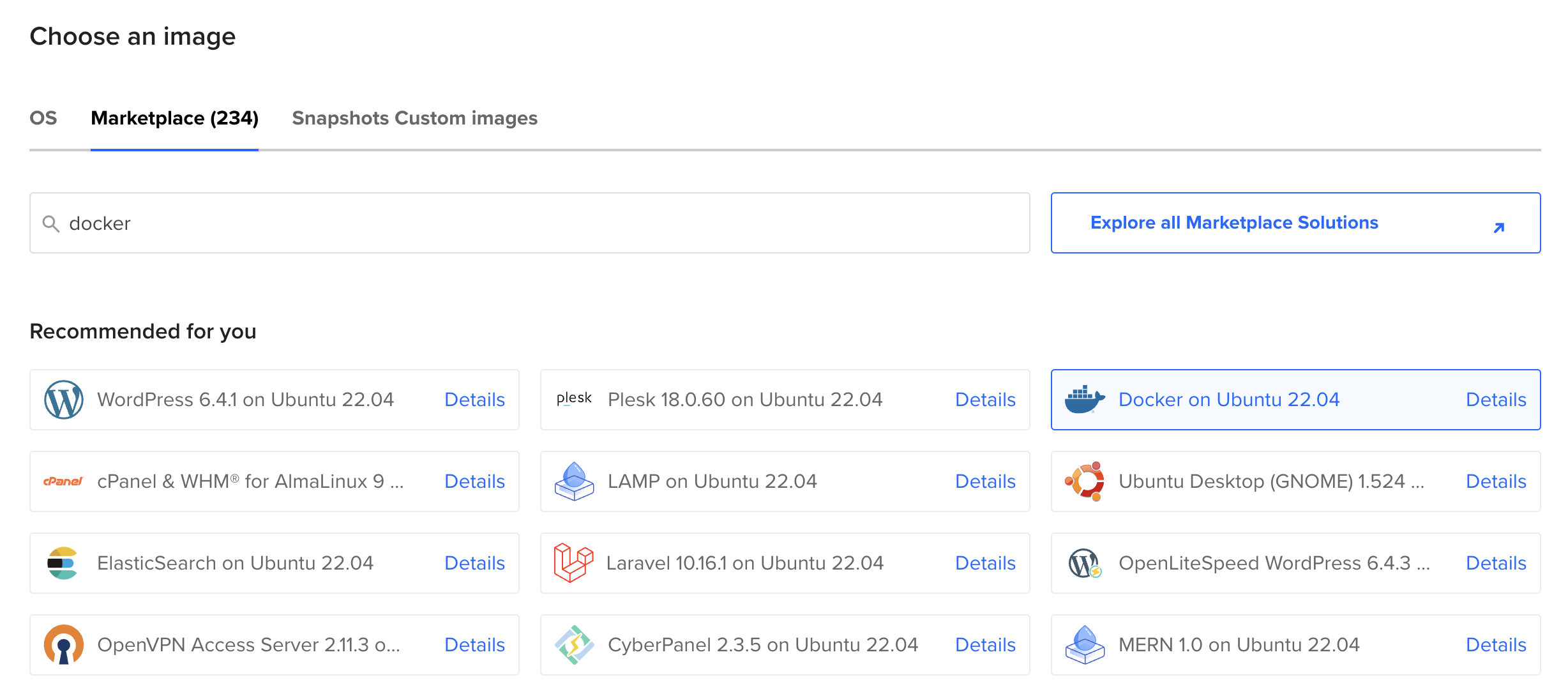
Task: Click the CyberPanel logo icon
Action: 574,645
